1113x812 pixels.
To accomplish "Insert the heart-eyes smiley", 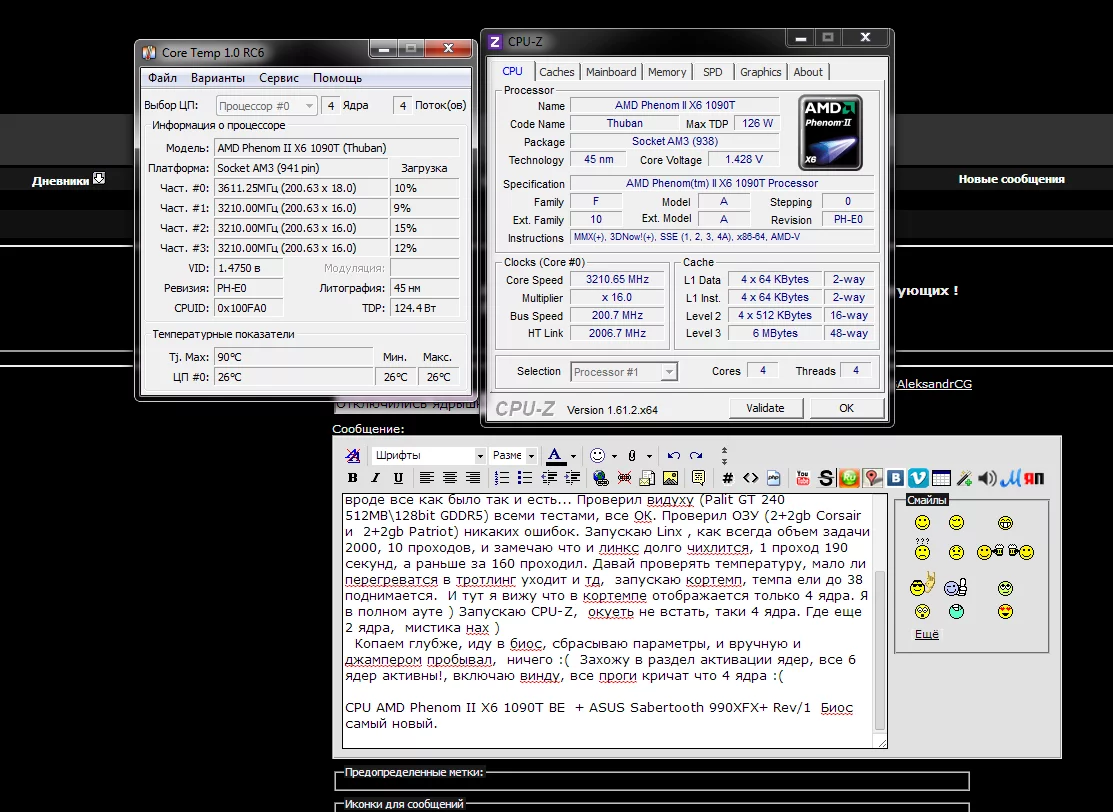I will 1005,612.
